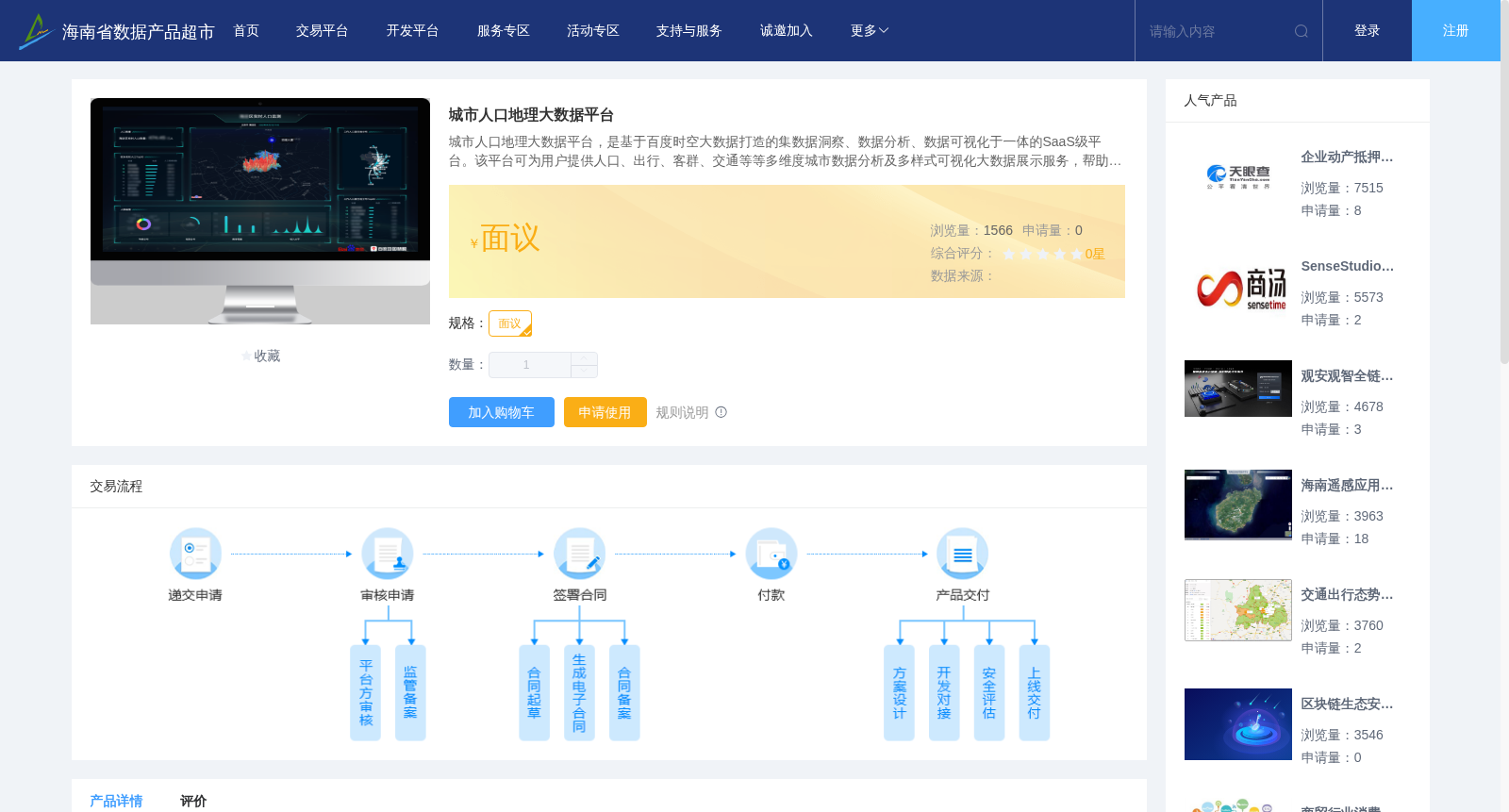1509x812 pixels.
Task: Click the favorite star icon under image
Action: click(247, 356)
